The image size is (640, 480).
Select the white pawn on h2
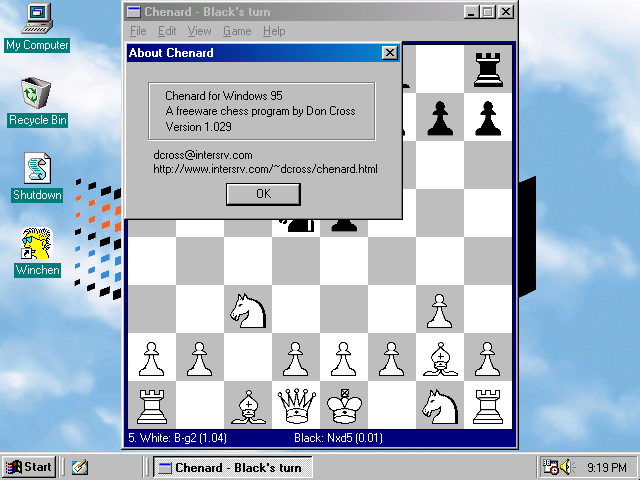(487, 359)
